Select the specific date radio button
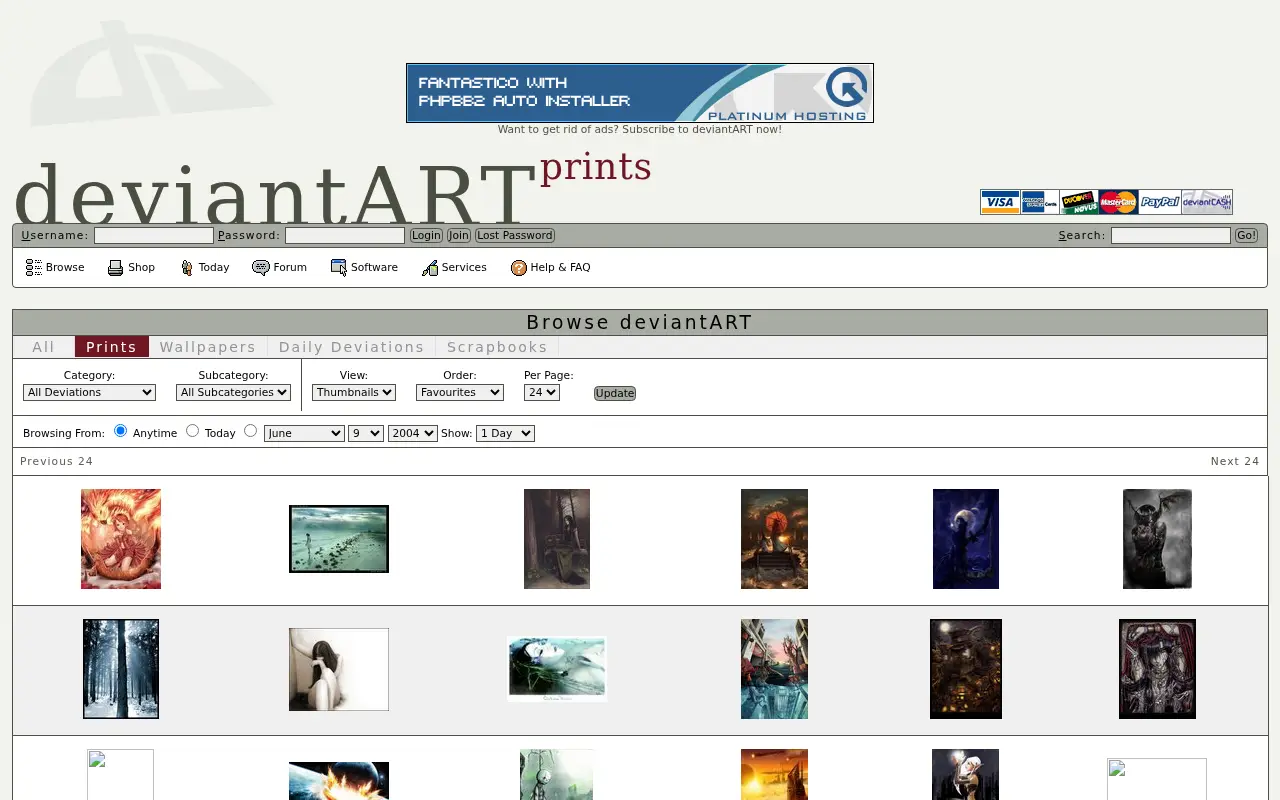The height and width of the screenshot is (800, 1280). point(250,431)
